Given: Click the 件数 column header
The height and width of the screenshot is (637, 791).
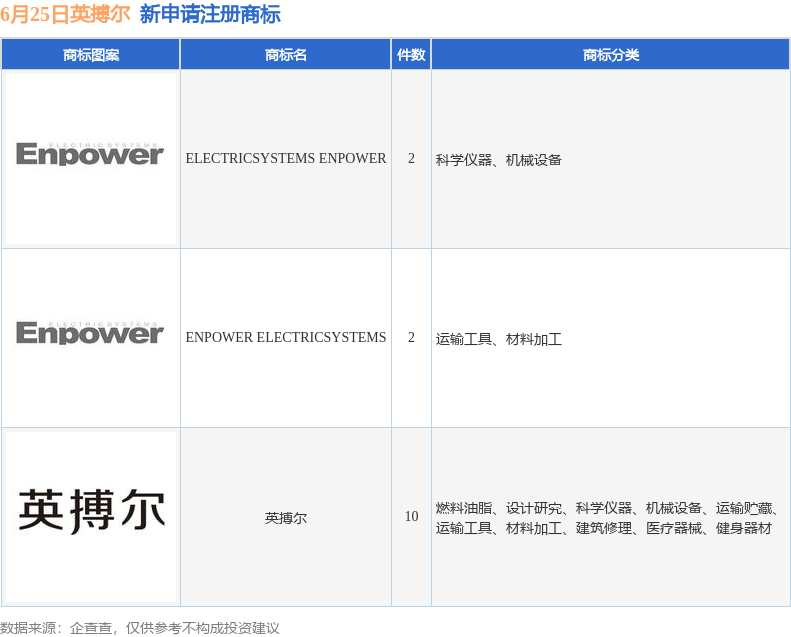Looking at the screenshot, I should pyautogui.click(x=411, y=54).
